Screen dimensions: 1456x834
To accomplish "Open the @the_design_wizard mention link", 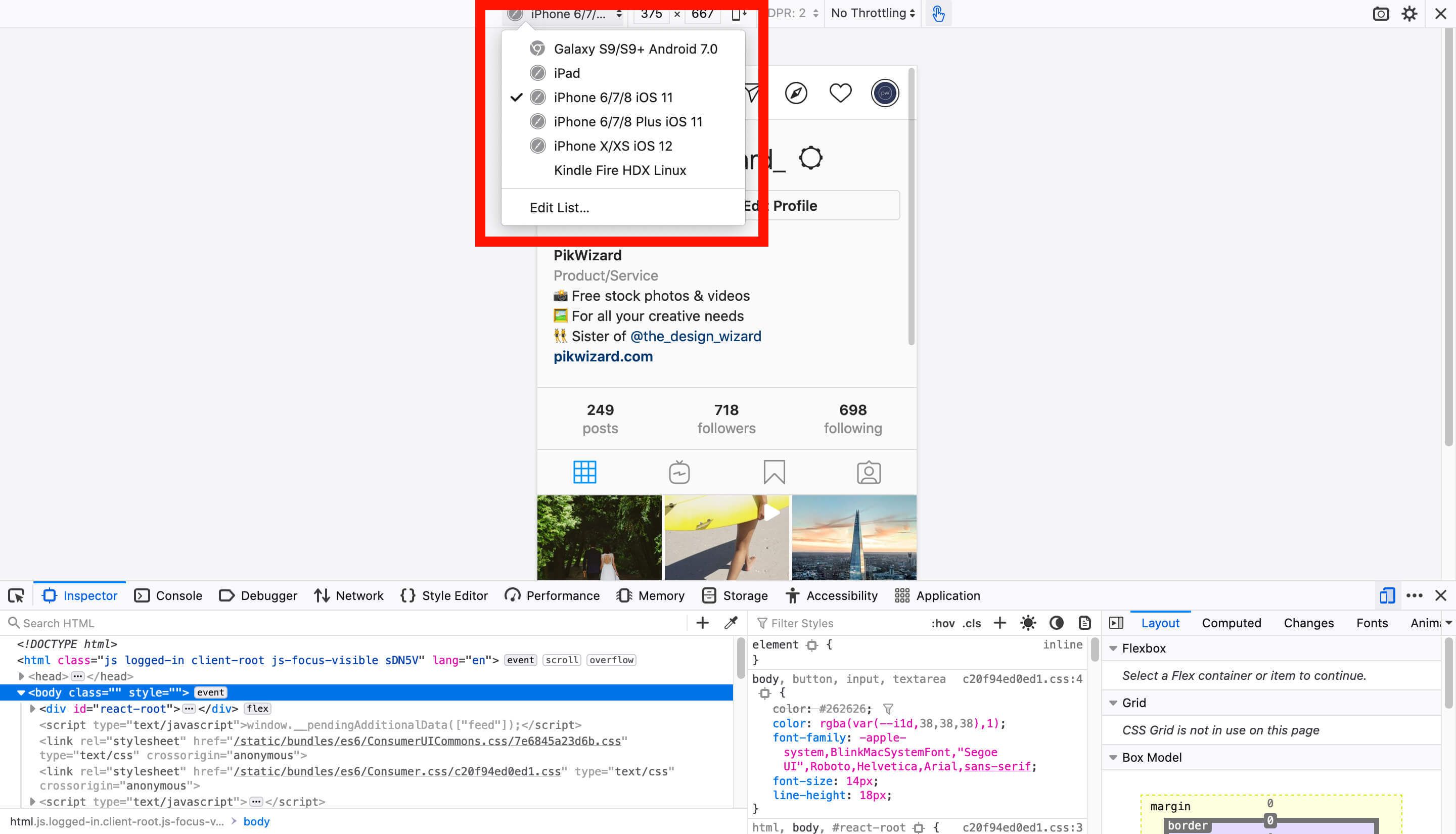I will (x=695, y=336).
